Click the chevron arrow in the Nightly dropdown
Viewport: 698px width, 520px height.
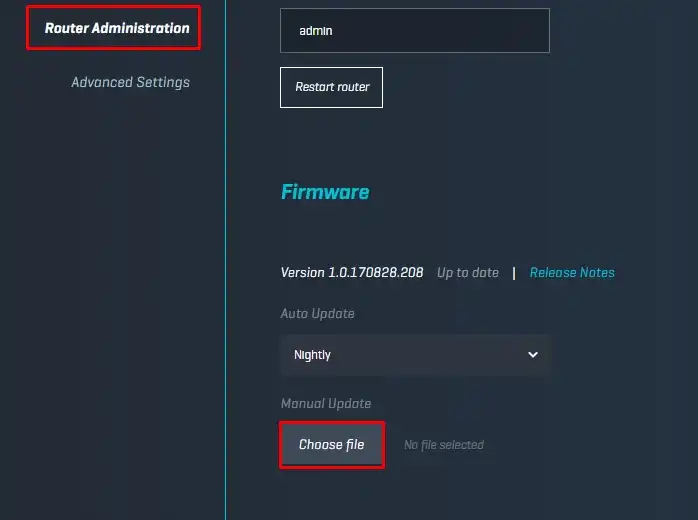tap(532, 355)
